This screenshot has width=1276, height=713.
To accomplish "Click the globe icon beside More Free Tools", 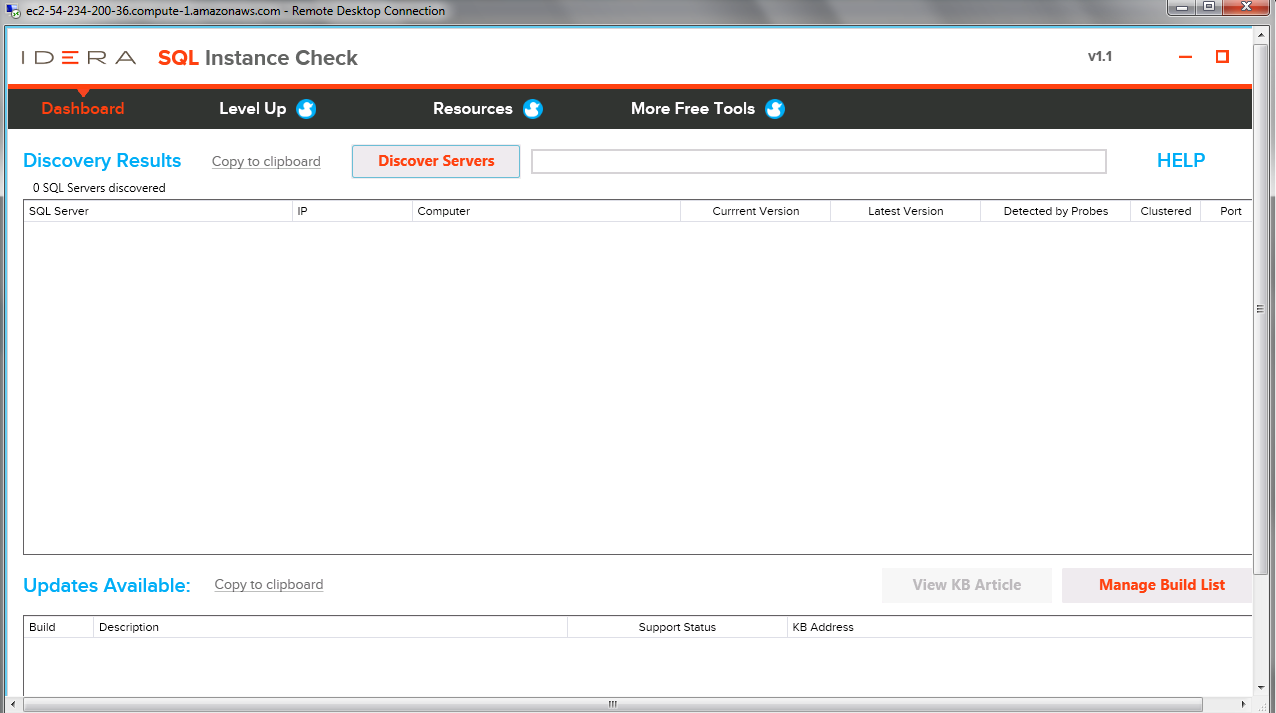I will (775, 109).
